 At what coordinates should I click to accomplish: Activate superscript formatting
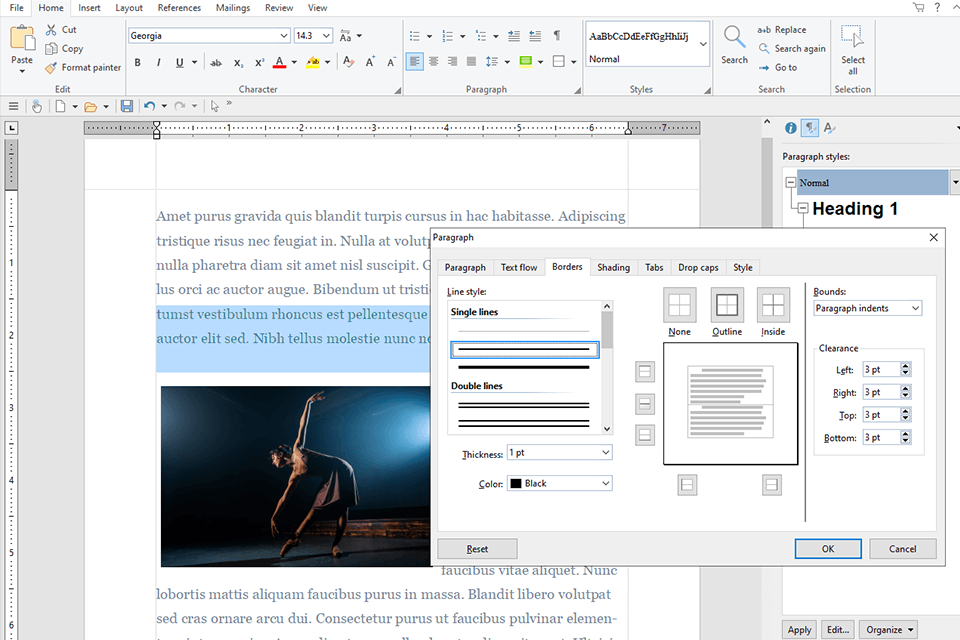[x=258, y=61]
